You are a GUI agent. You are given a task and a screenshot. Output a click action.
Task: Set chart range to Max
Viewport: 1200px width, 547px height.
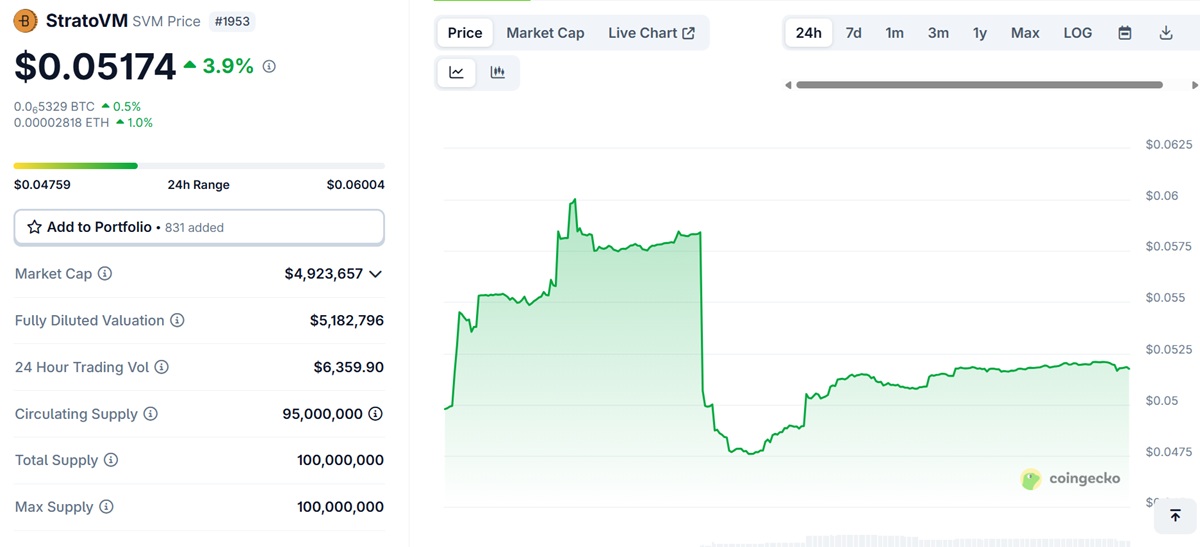[x=1025, y=33]
